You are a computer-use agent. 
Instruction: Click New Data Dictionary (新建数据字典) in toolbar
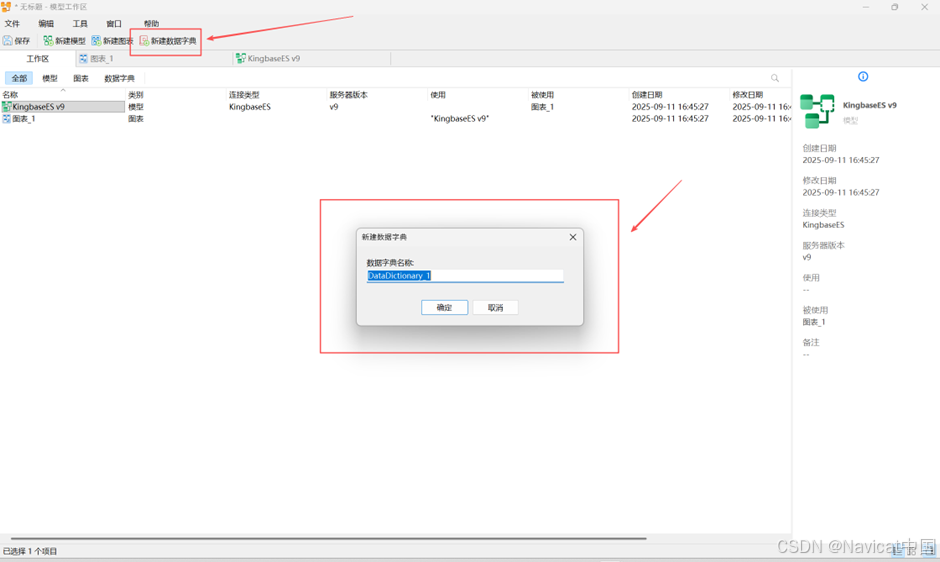[x=168, y=41]
